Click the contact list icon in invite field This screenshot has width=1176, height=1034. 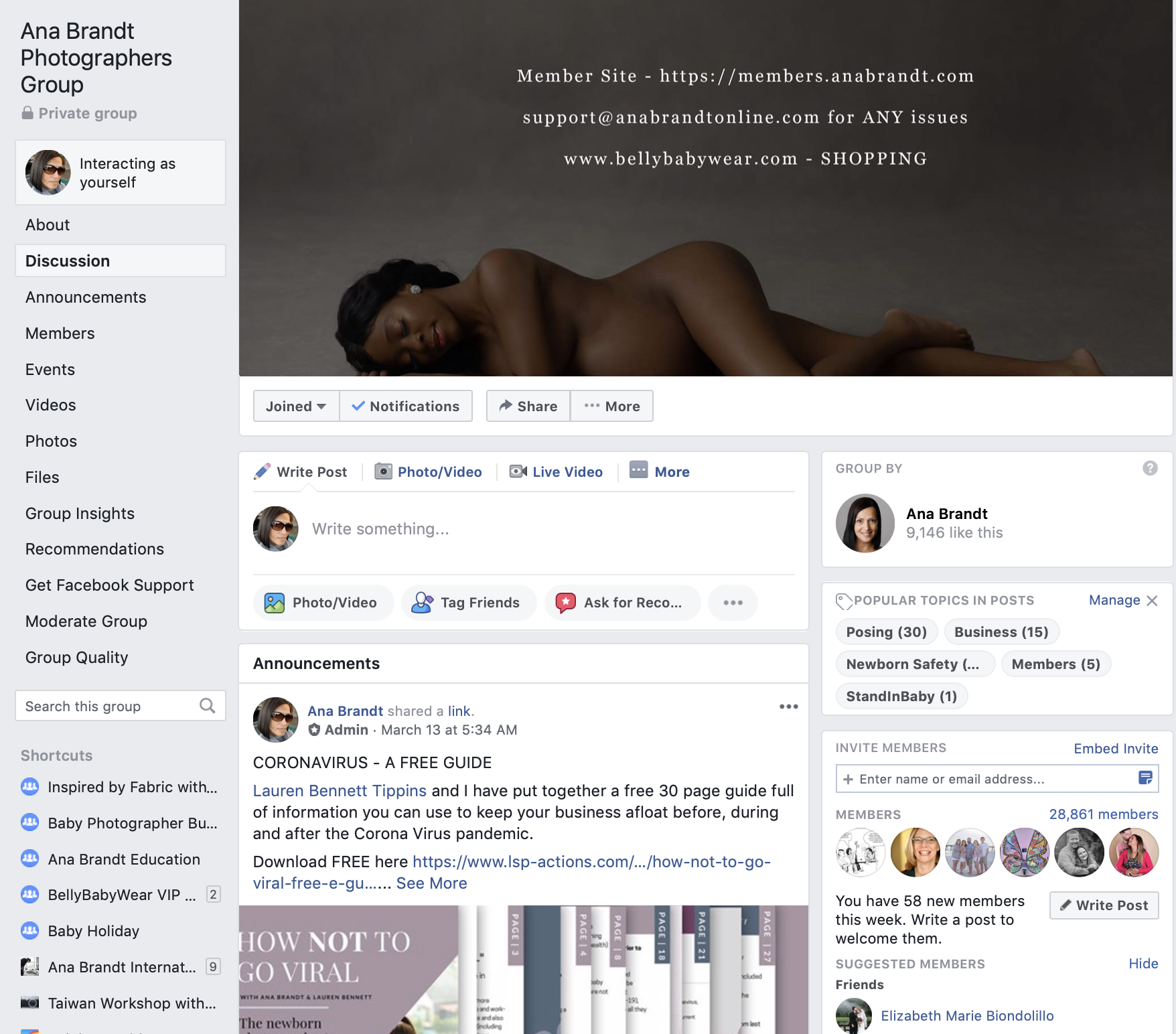click(1145, 778)
